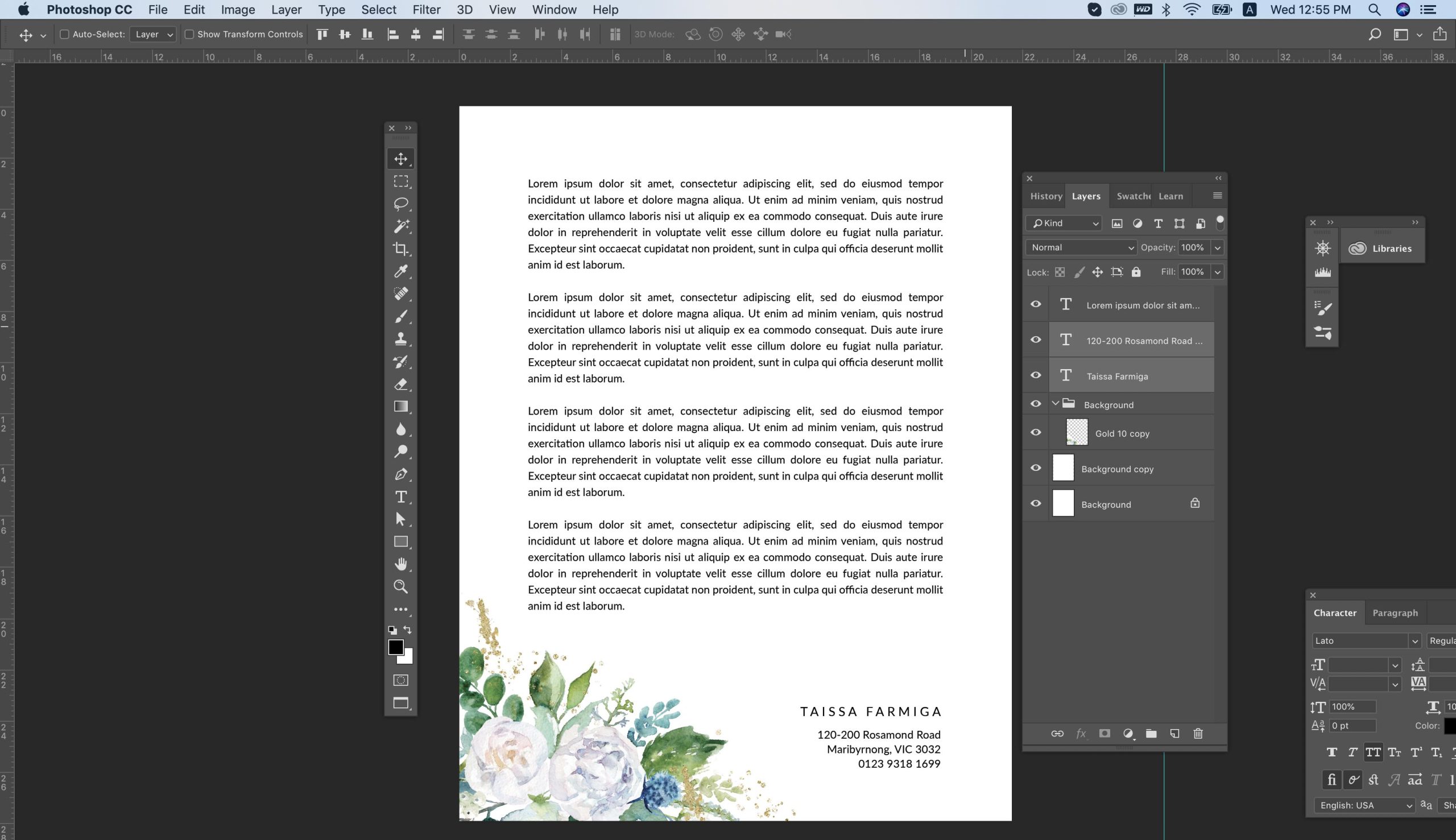The width and height of the screenshot is (1456, 840).
Task: Switch to the Paragraph tab
Action: coord(1394,613)
